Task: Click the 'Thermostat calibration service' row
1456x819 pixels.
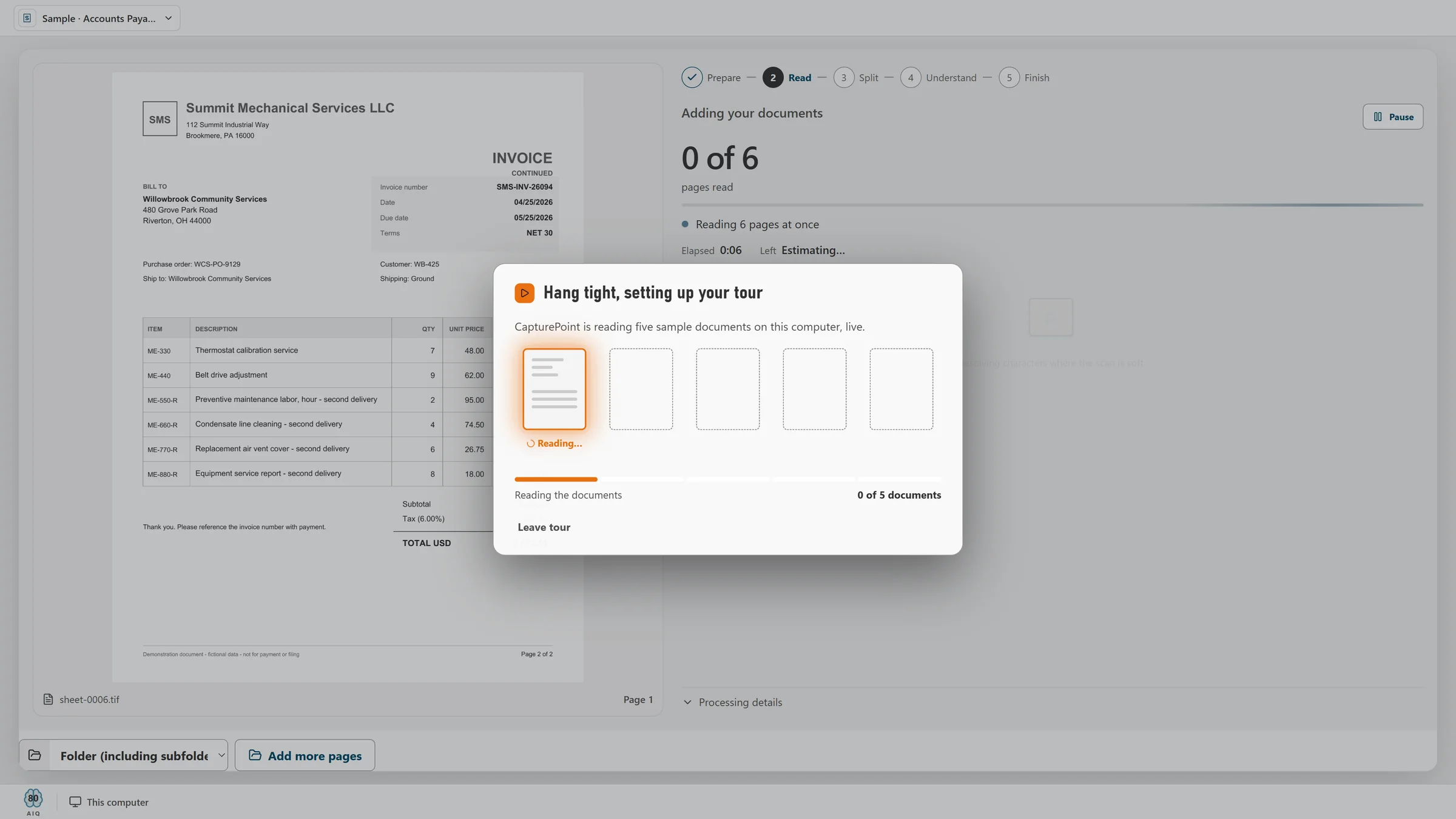Action: [317, 351]
